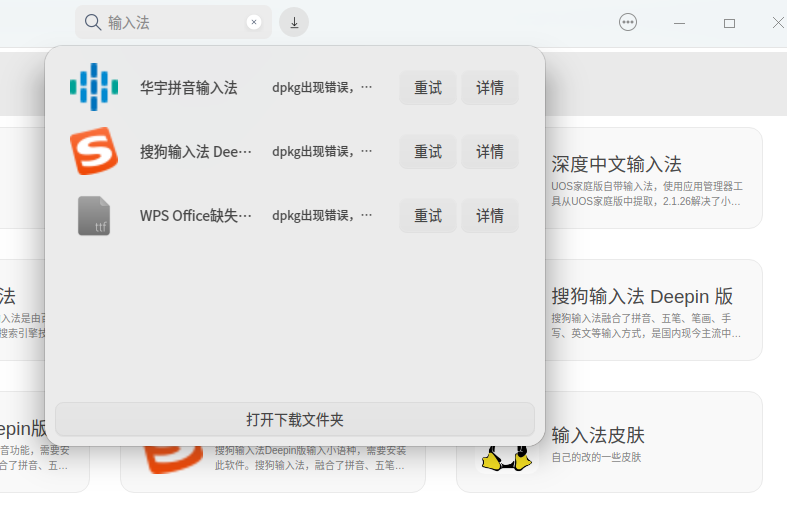
Task: Open the 输入法皮肤 app card
Action: (x=609, y=442)
